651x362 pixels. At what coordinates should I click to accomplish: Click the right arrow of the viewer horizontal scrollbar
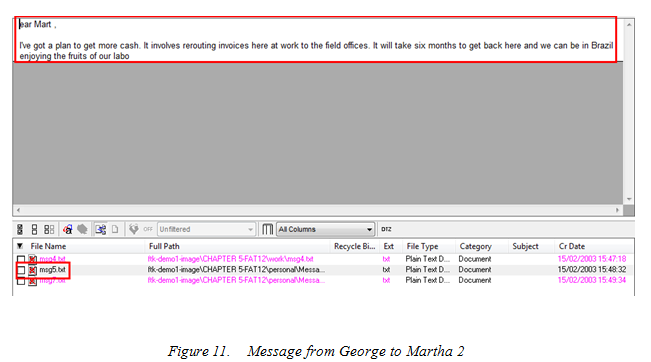[x=617, y=210]
